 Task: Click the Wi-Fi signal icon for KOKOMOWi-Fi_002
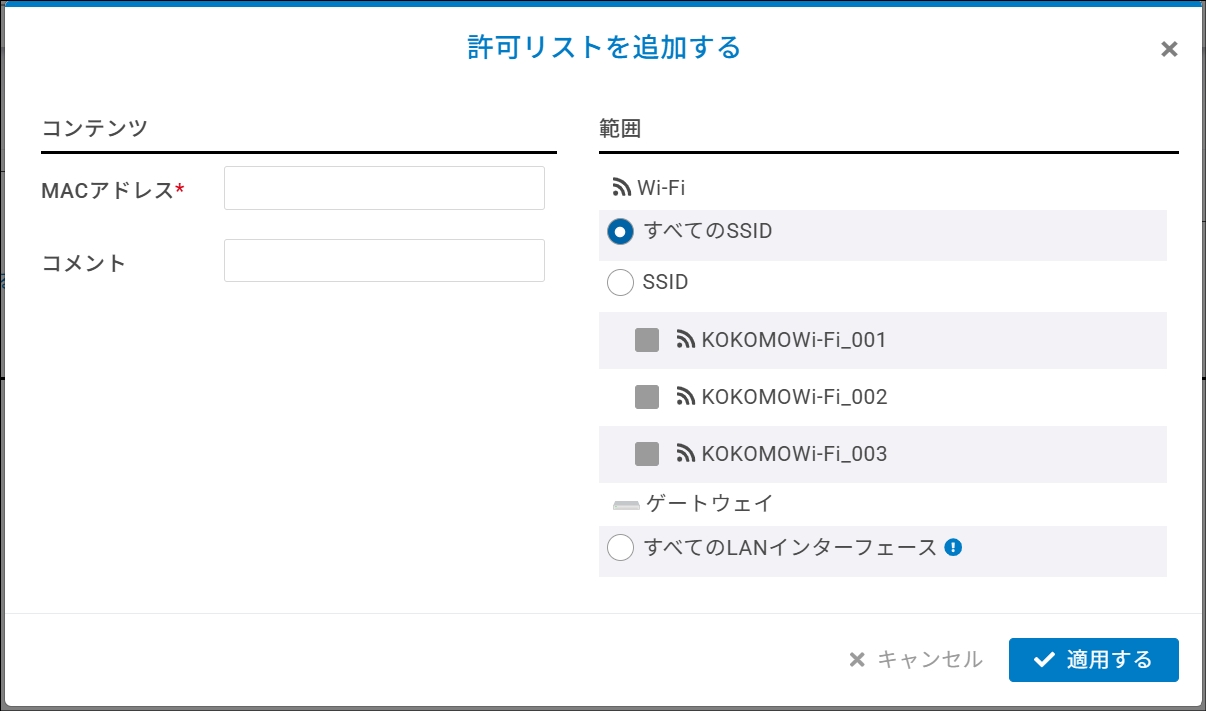(686, 397)
